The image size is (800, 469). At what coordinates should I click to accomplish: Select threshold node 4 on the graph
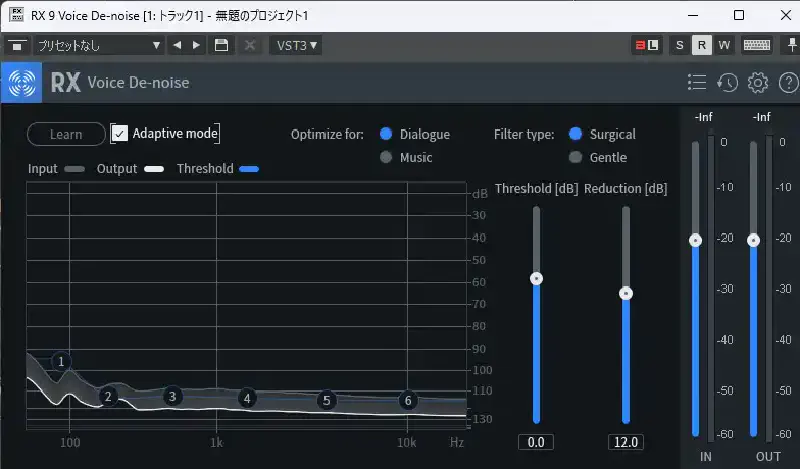(x=247, y=399)
